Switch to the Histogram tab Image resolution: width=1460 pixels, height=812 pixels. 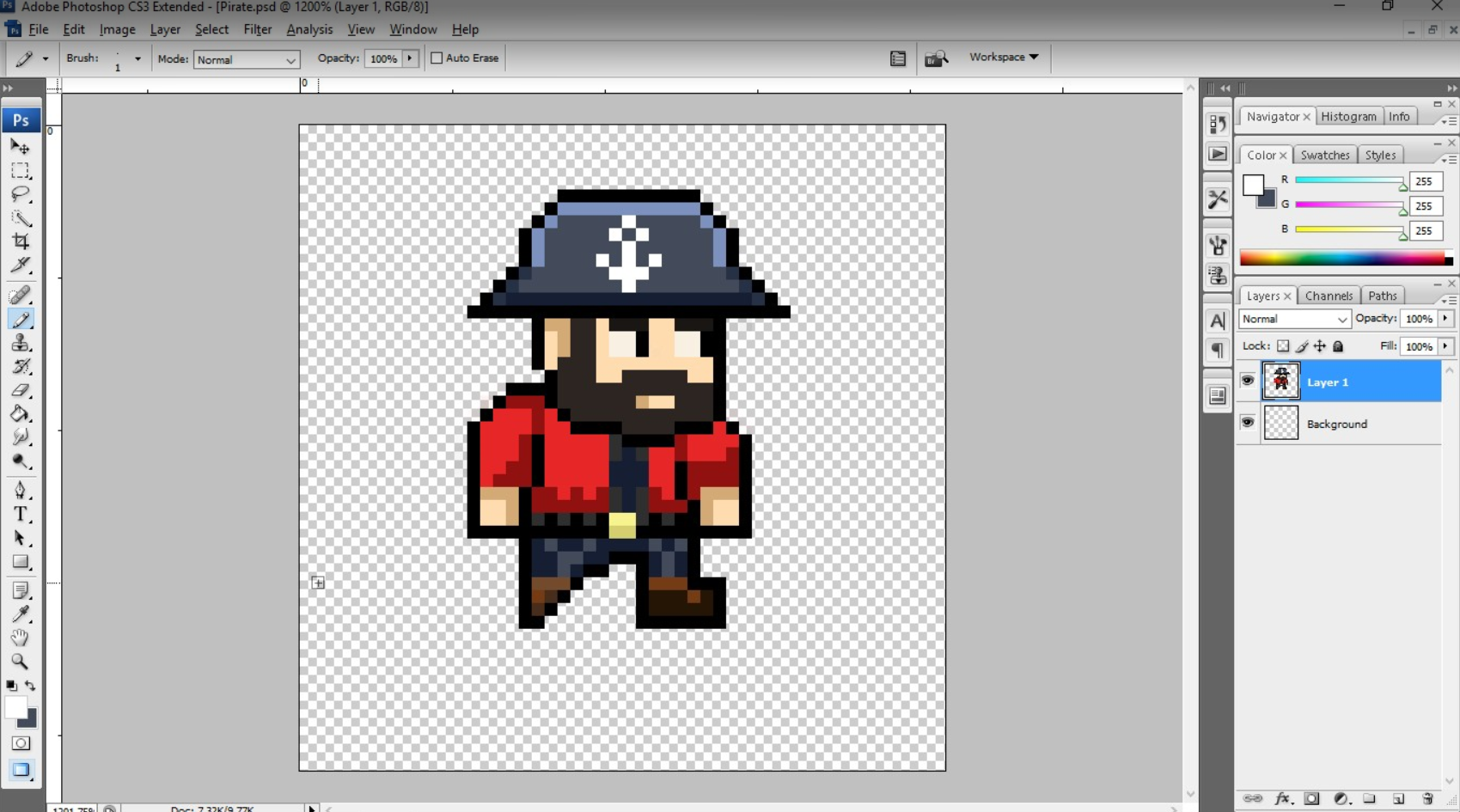[1348, 117]
